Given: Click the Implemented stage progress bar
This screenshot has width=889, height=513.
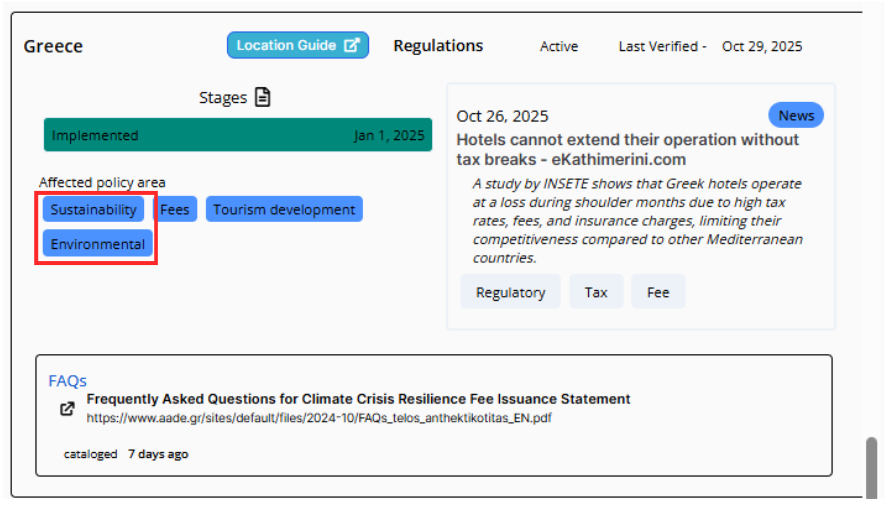Looking at the screenshot, I should [x=238, y=135].
